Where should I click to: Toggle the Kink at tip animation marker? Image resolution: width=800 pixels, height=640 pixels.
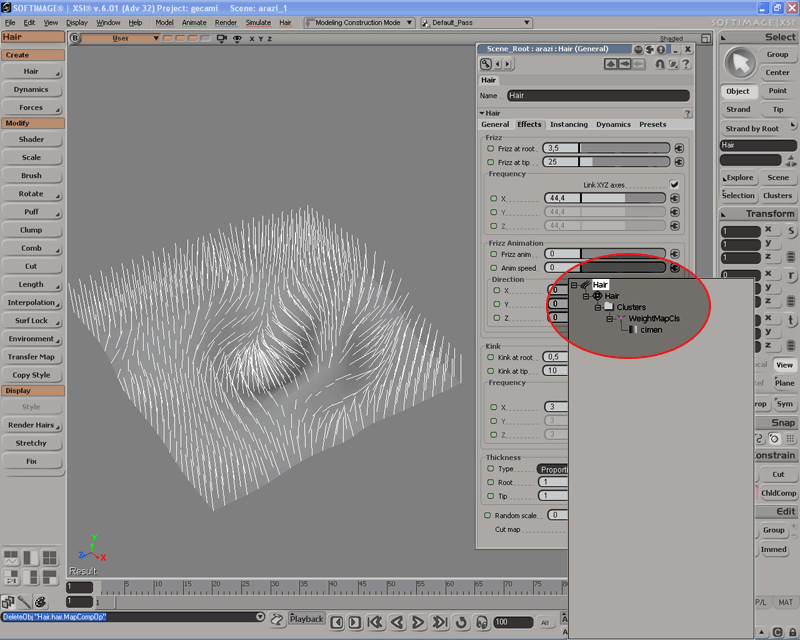492,371
